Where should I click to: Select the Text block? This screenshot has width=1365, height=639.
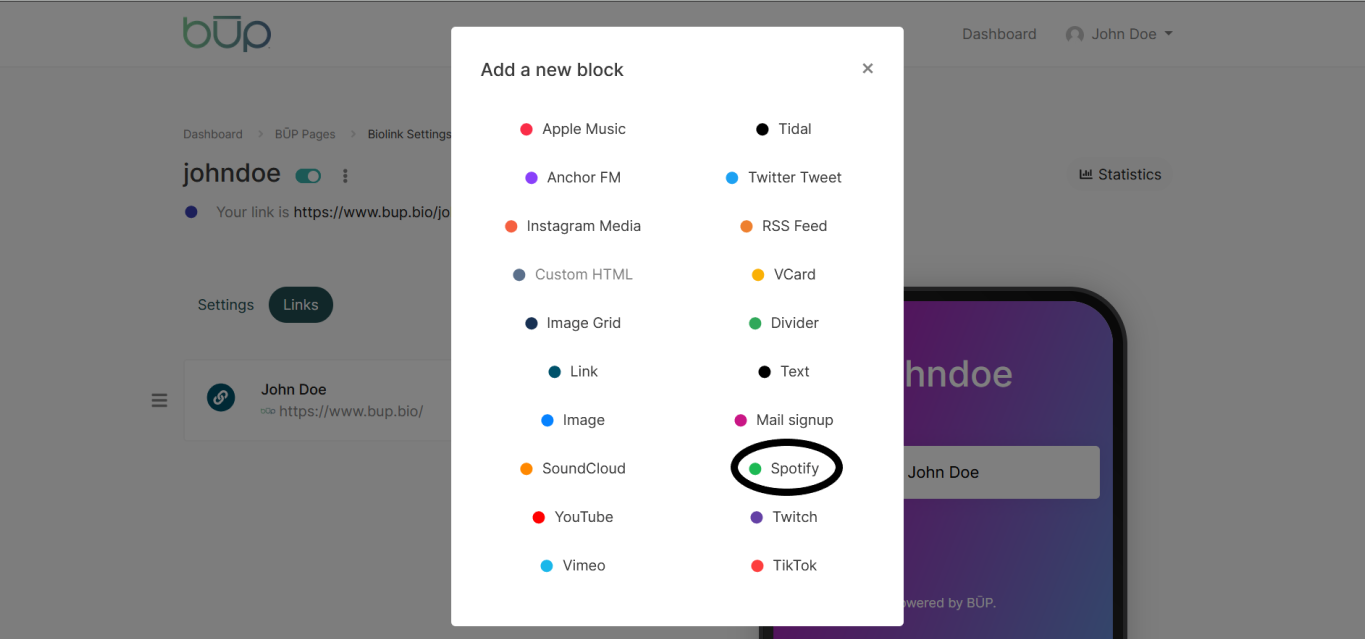coord(784,371)
